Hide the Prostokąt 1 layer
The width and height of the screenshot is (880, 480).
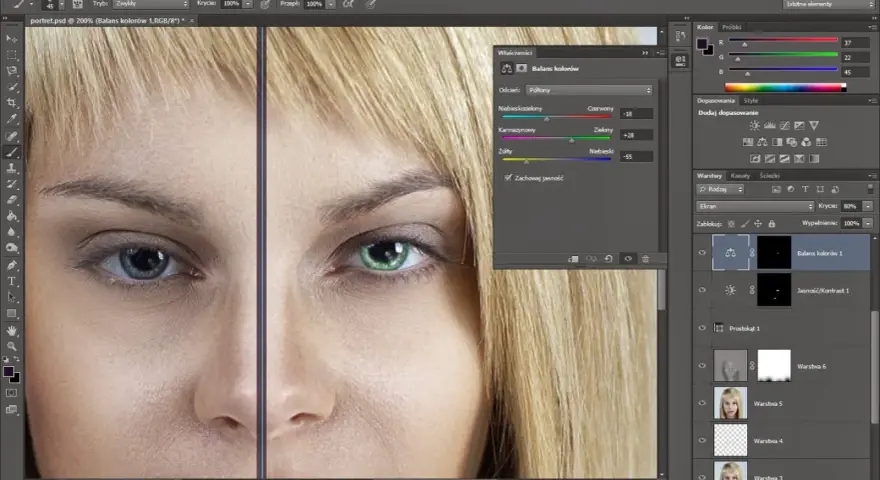702,328
